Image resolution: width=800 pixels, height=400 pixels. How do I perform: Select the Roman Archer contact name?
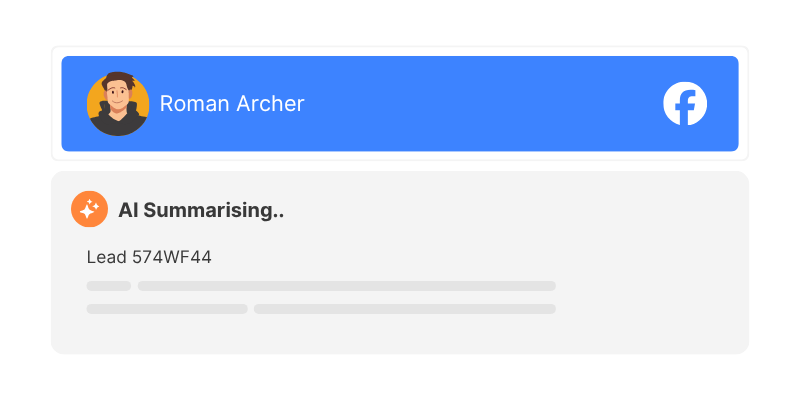(232, 104)
